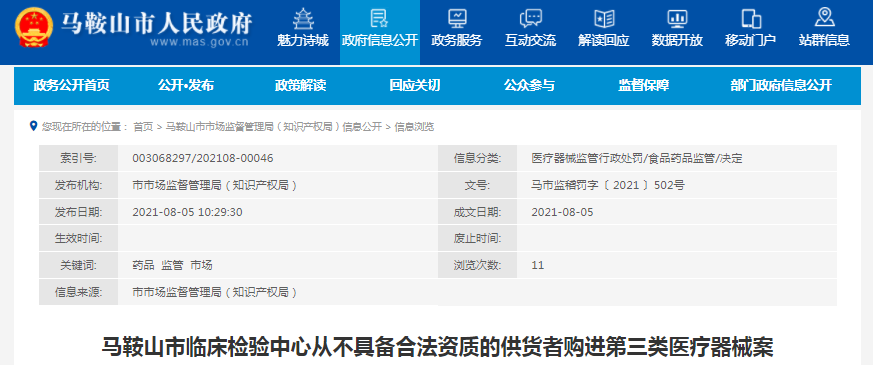Click the 关键词 label cell
The height and width of the screenshot is (365, 873).
79,265
